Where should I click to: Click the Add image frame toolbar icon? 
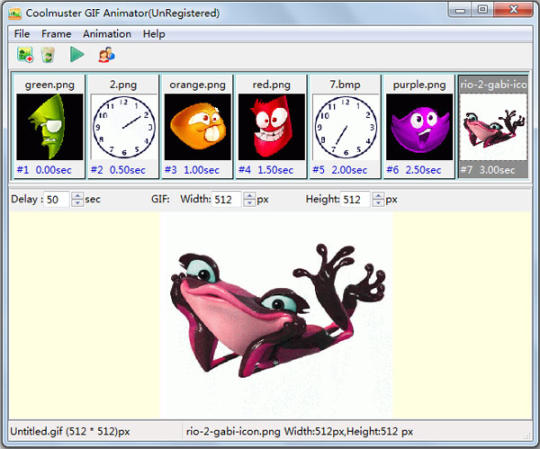[x=25, y=55]
